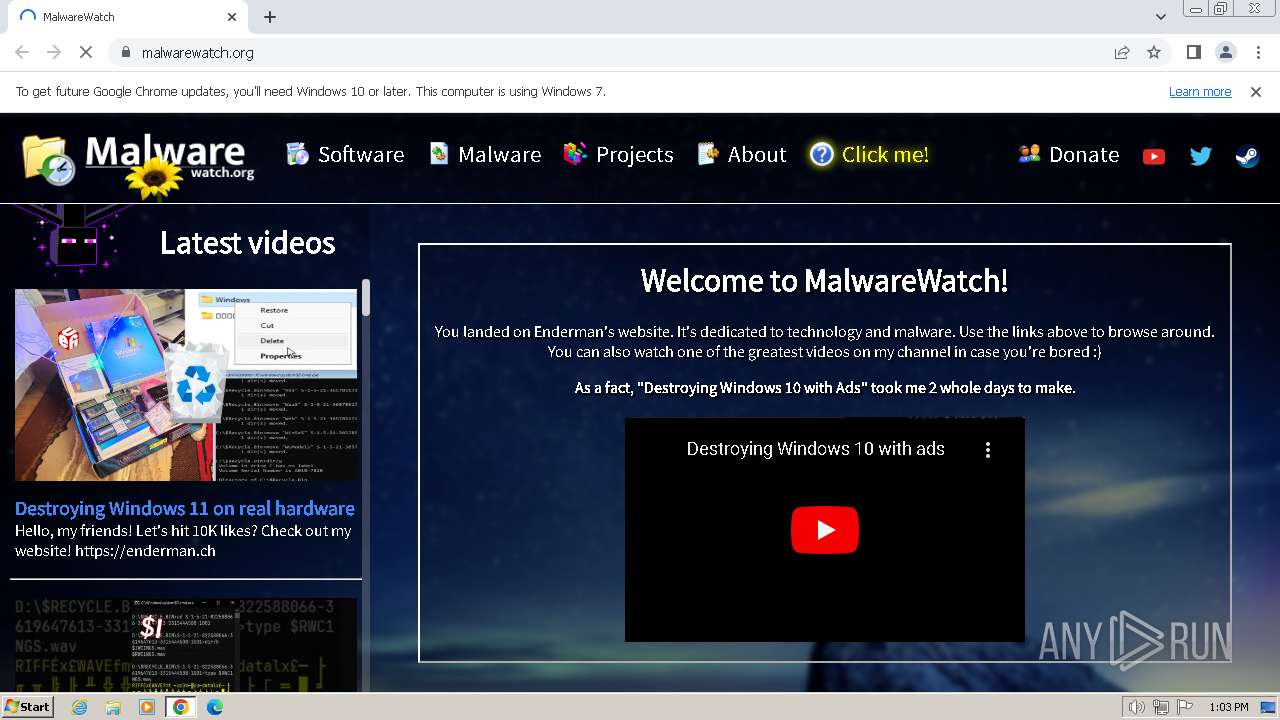
Task: Open the Software nav link
Action: (345, 154)
